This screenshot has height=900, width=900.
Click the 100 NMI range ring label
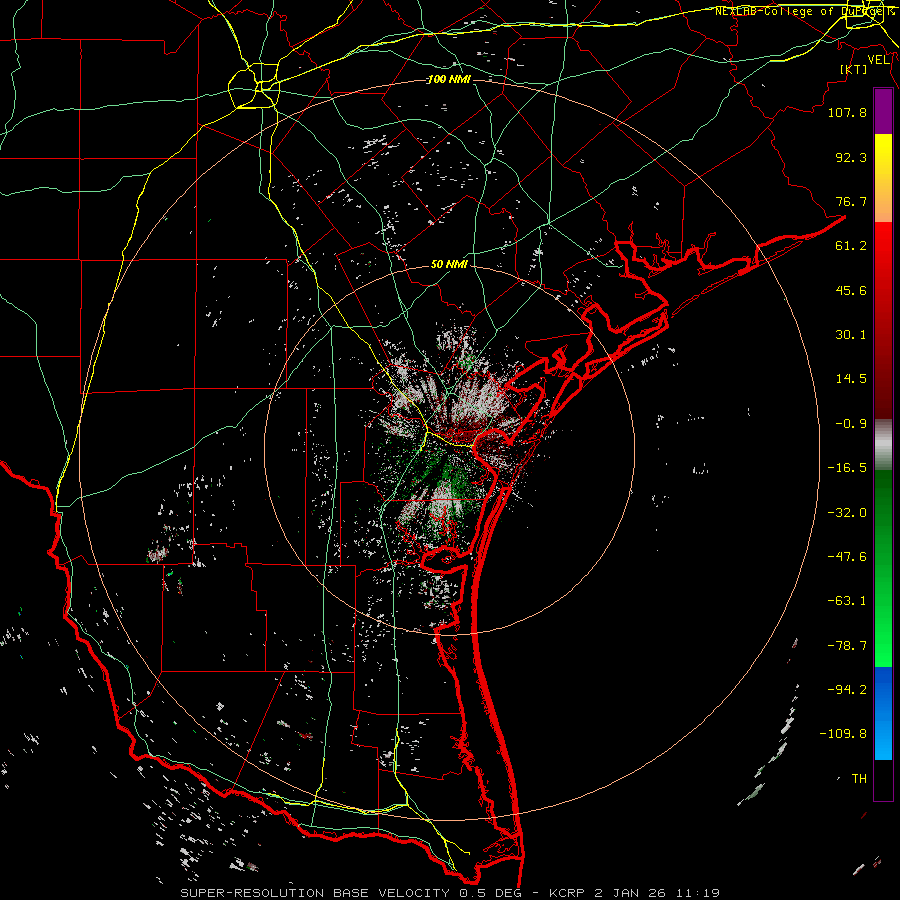pos(449,79)
